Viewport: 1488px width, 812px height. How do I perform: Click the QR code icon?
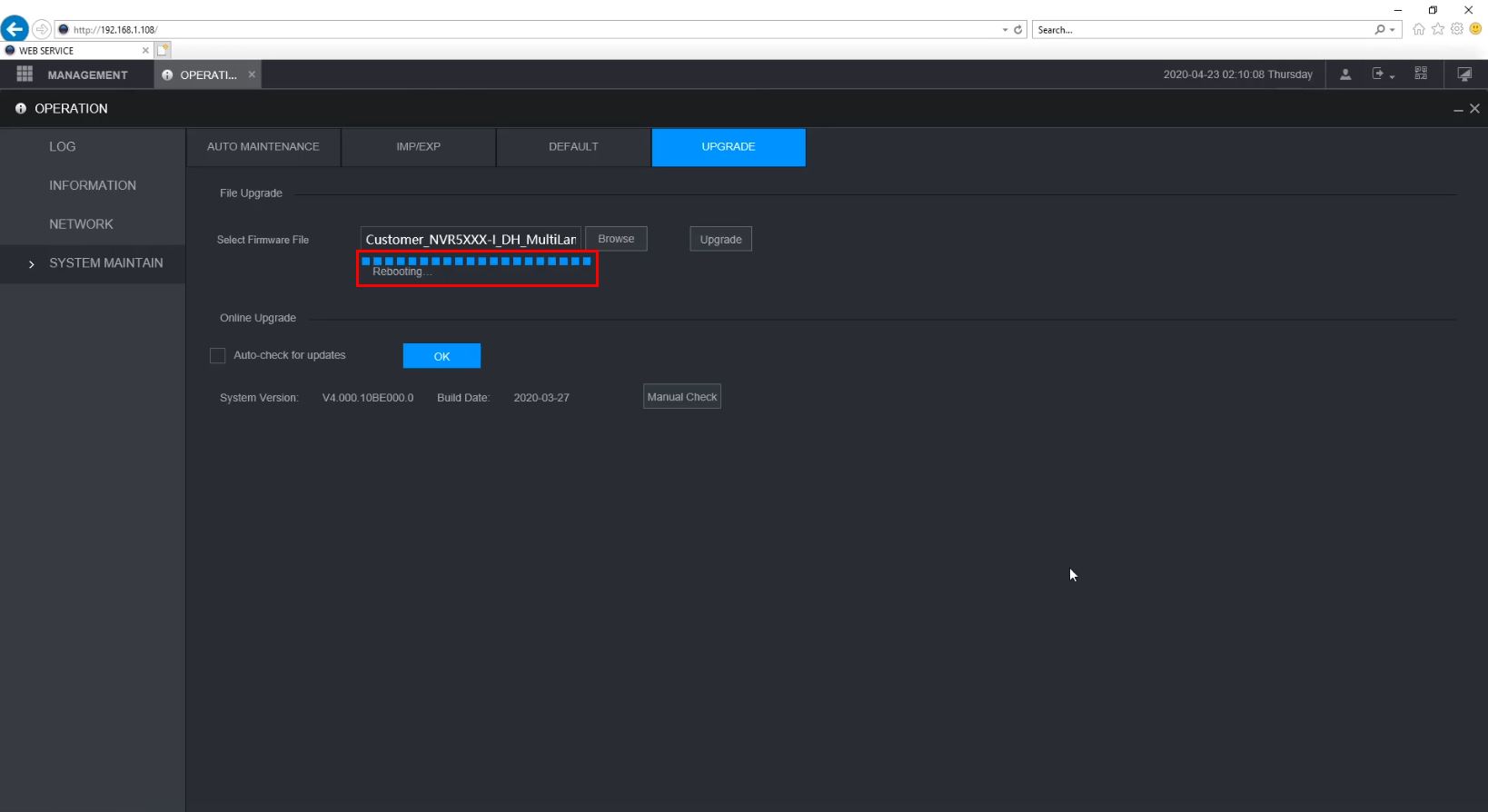[x=1421, y=74]
